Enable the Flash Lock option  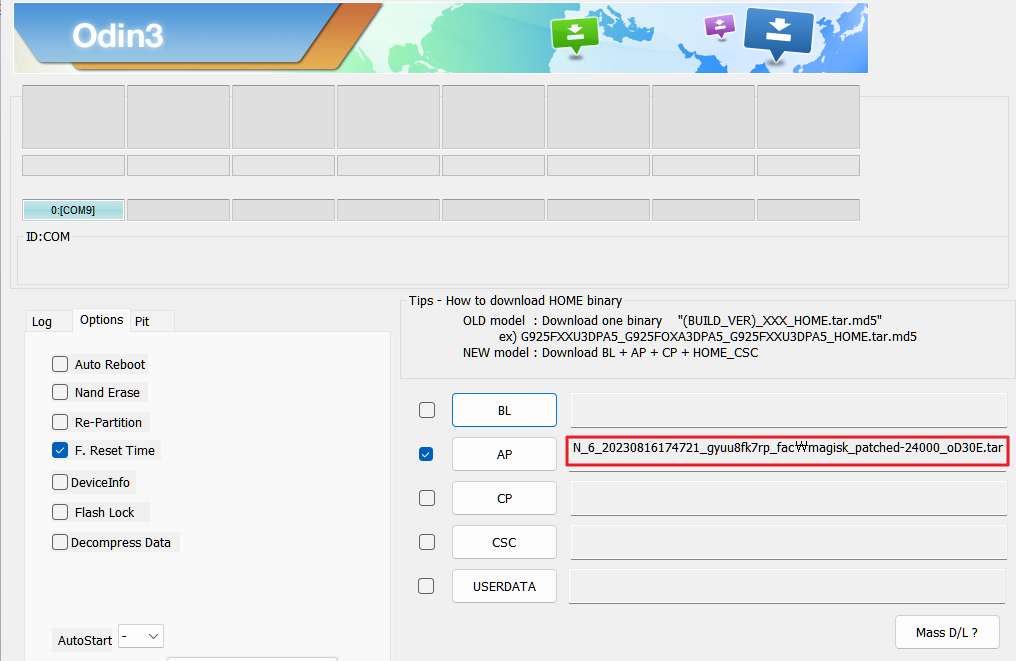coord(60,512)
